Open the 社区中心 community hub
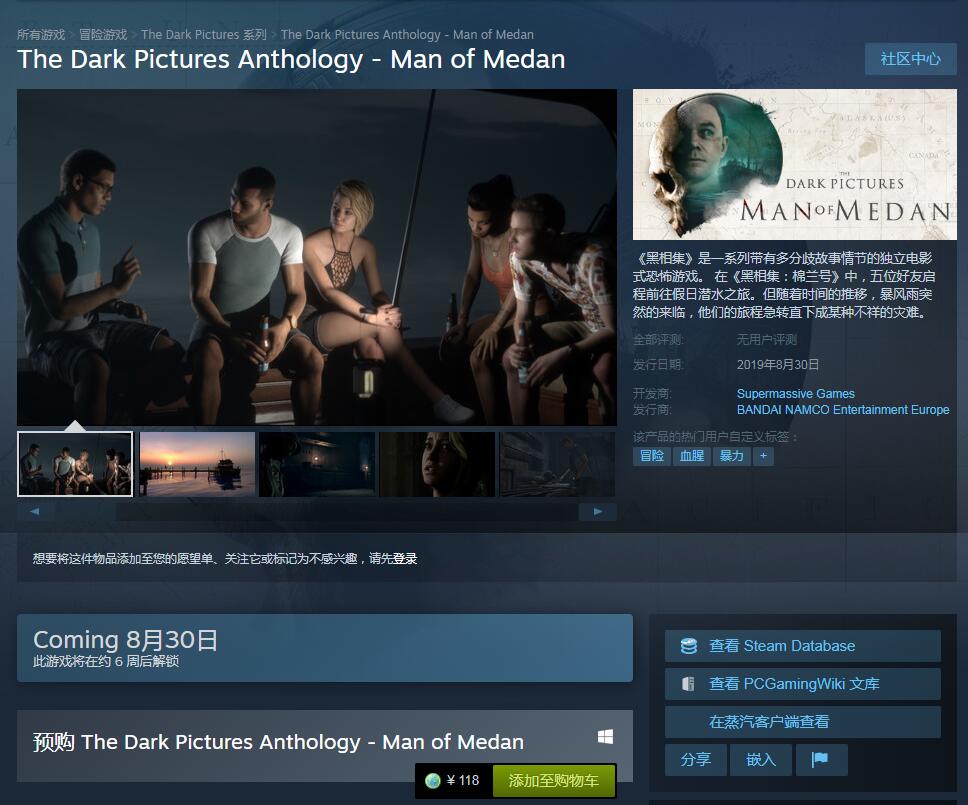Screen dimensions: 968x805 (910, 59)
